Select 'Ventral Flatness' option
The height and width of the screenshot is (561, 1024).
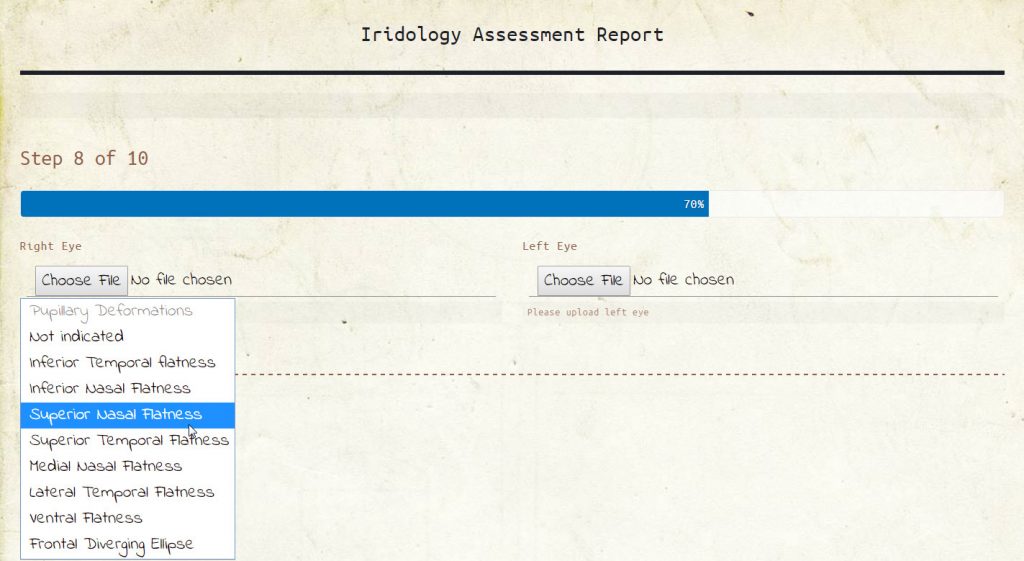pos(128,519)
